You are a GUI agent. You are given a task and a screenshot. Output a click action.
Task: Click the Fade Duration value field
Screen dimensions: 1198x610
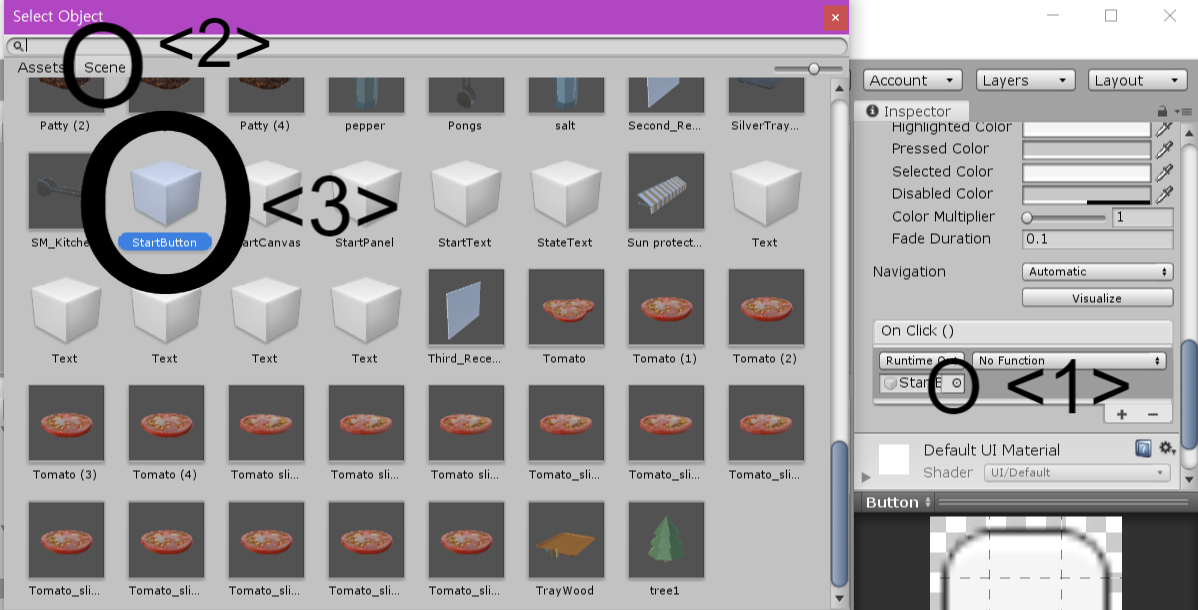(x=1097, y=239)
